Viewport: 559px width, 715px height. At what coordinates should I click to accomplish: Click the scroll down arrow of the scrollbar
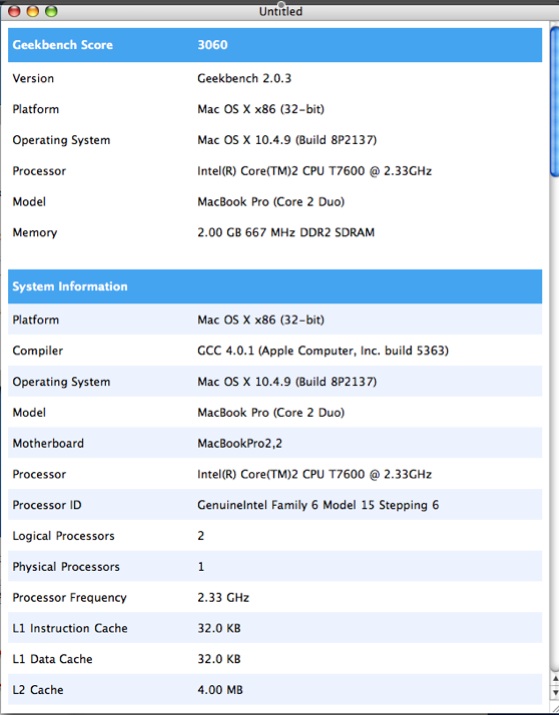point(555,693)
